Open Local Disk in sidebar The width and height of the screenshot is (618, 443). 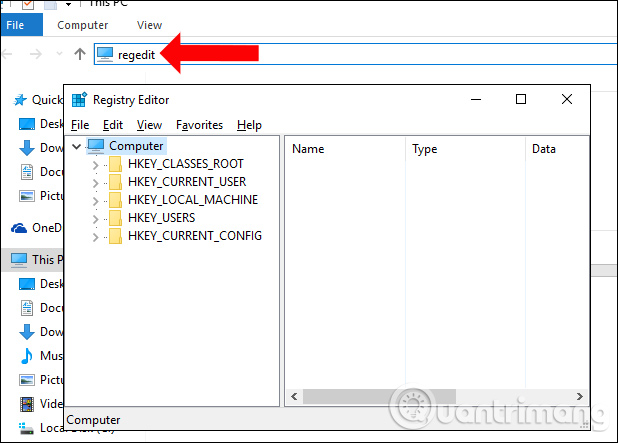coord(41,428)
